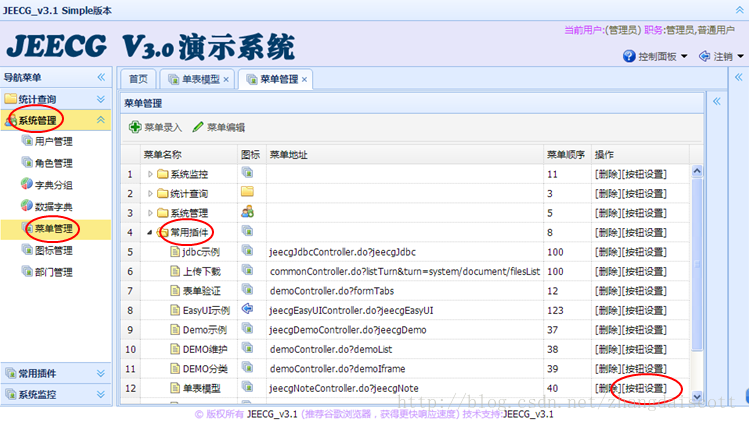The height and width of the screenshot is (422, 749).
Task: Open 角色管理 in the sidebar
Action: coord(54,163)
